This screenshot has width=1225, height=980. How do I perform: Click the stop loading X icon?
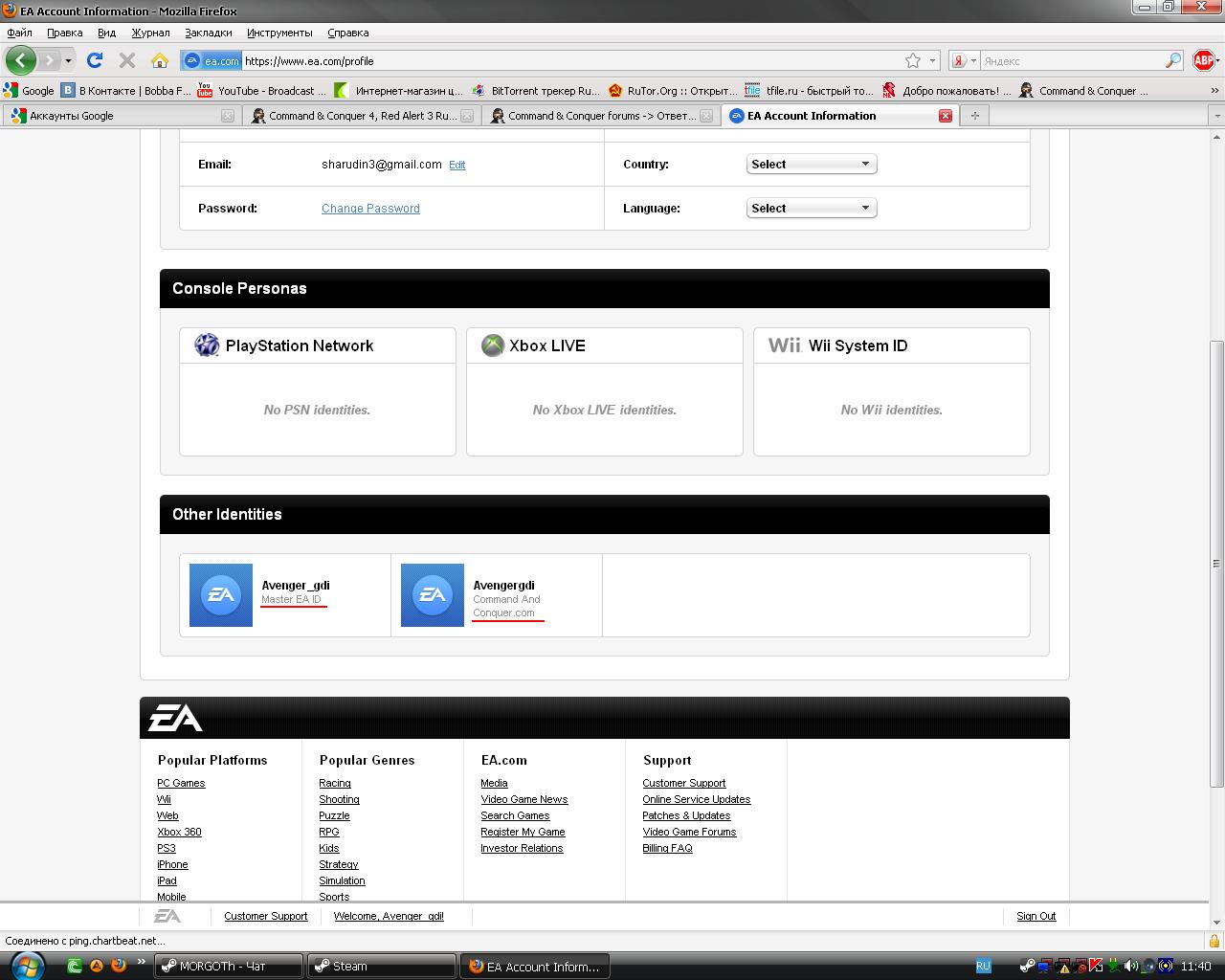126,60
